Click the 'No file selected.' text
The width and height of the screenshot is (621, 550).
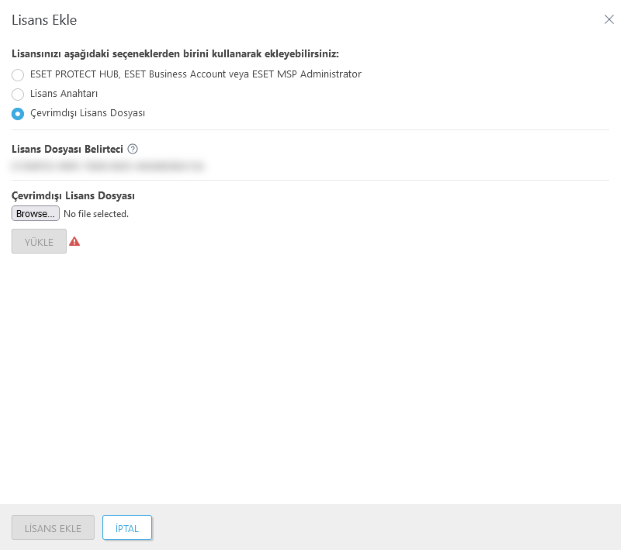[x=96, y=214]
